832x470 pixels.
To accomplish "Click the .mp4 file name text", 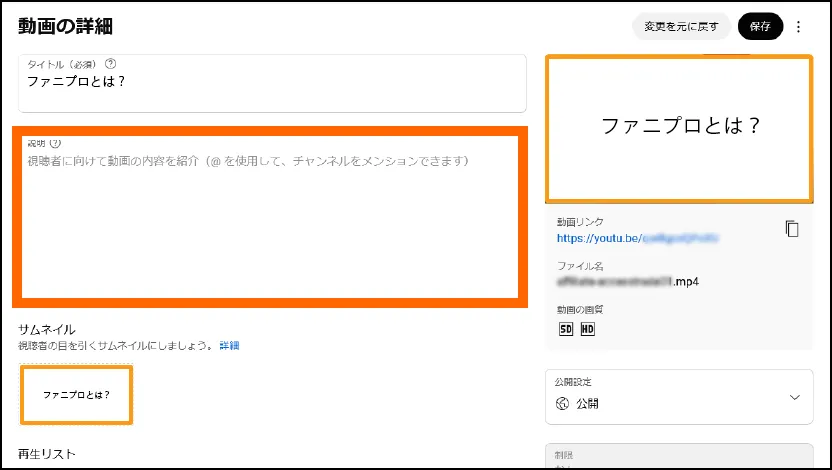I will coord(627,282).
